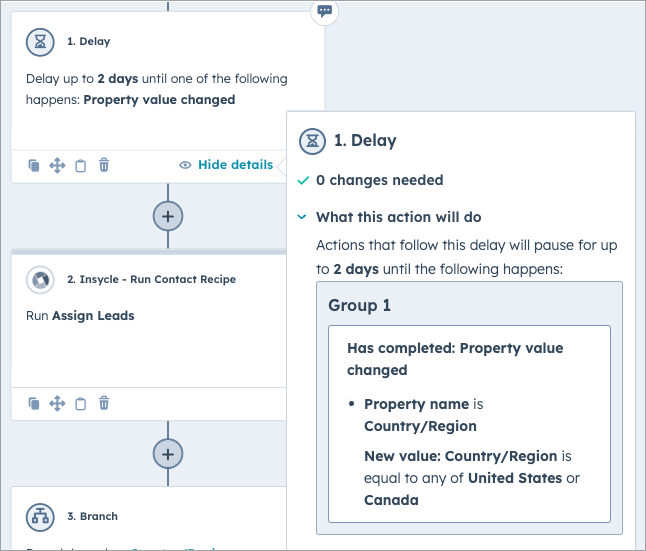This screenshot has height=551, width=646.
Task: Click the branch icon on the 3. Branch card
Action: 40,517
